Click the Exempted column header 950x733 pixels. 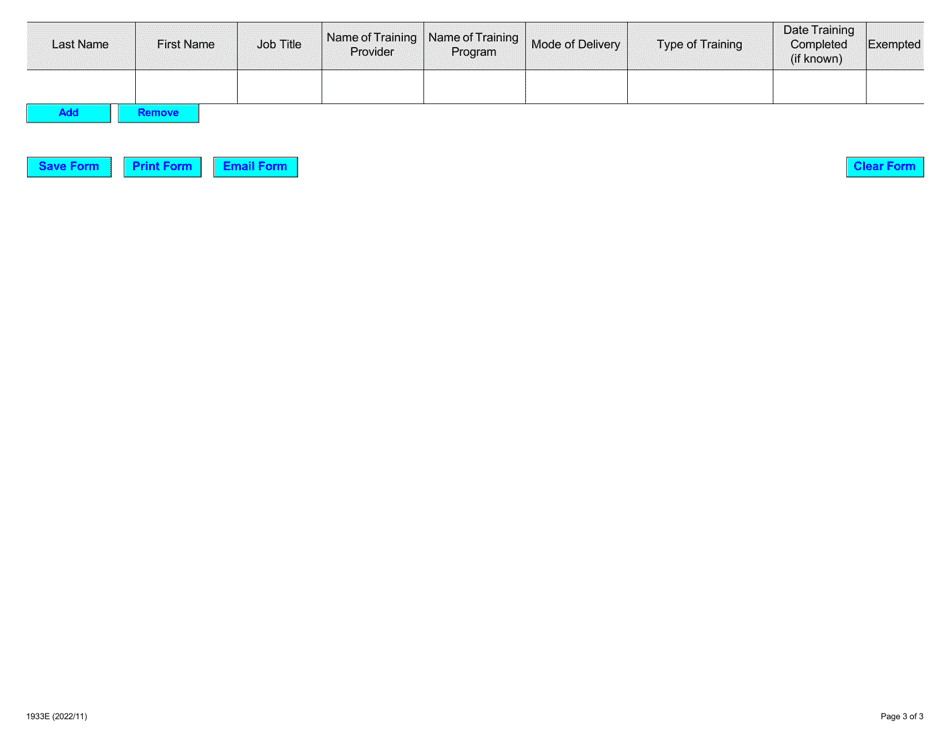tap(895, 44)
